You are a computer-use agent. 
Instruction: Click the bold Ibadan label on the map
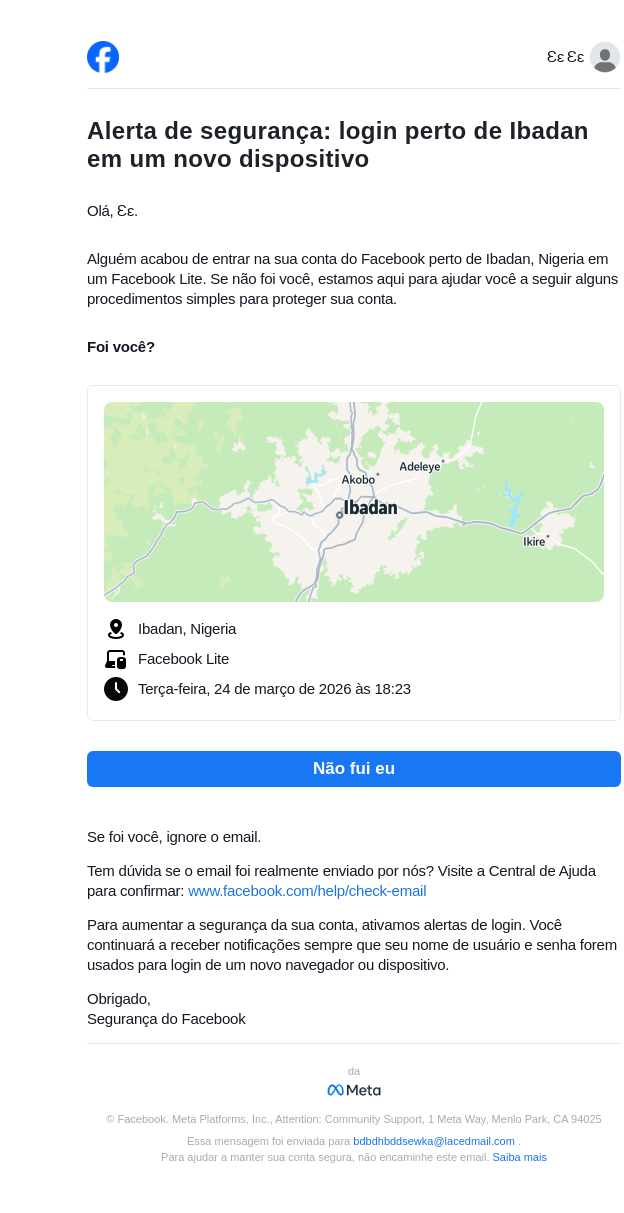[x=370, y=508]
